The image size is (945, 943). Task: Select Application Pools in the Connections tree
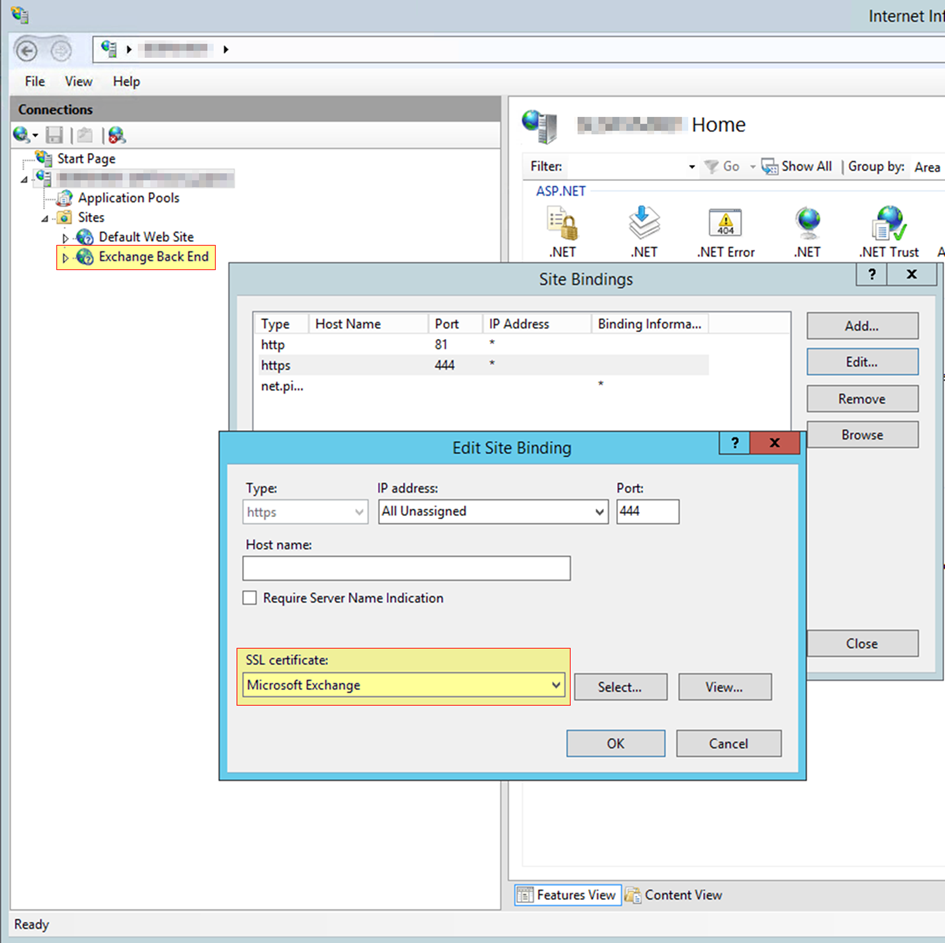click(x=128, y=198)
